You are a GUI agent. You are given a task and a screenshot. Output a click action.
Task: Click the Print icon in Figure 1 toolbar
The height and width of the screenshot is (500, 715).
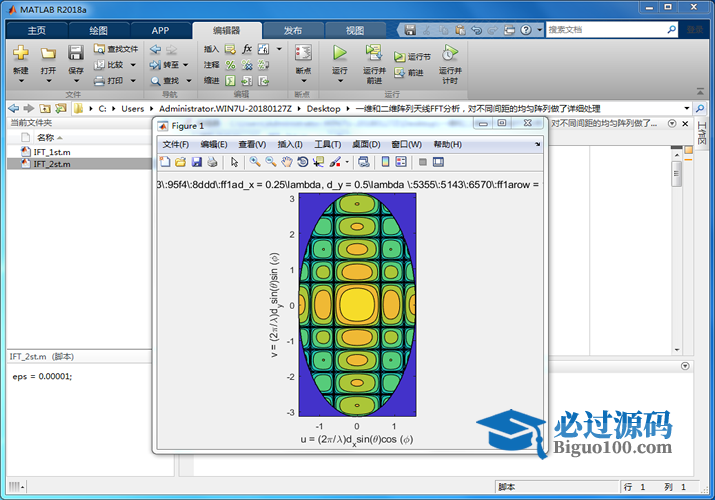point(212,162)
